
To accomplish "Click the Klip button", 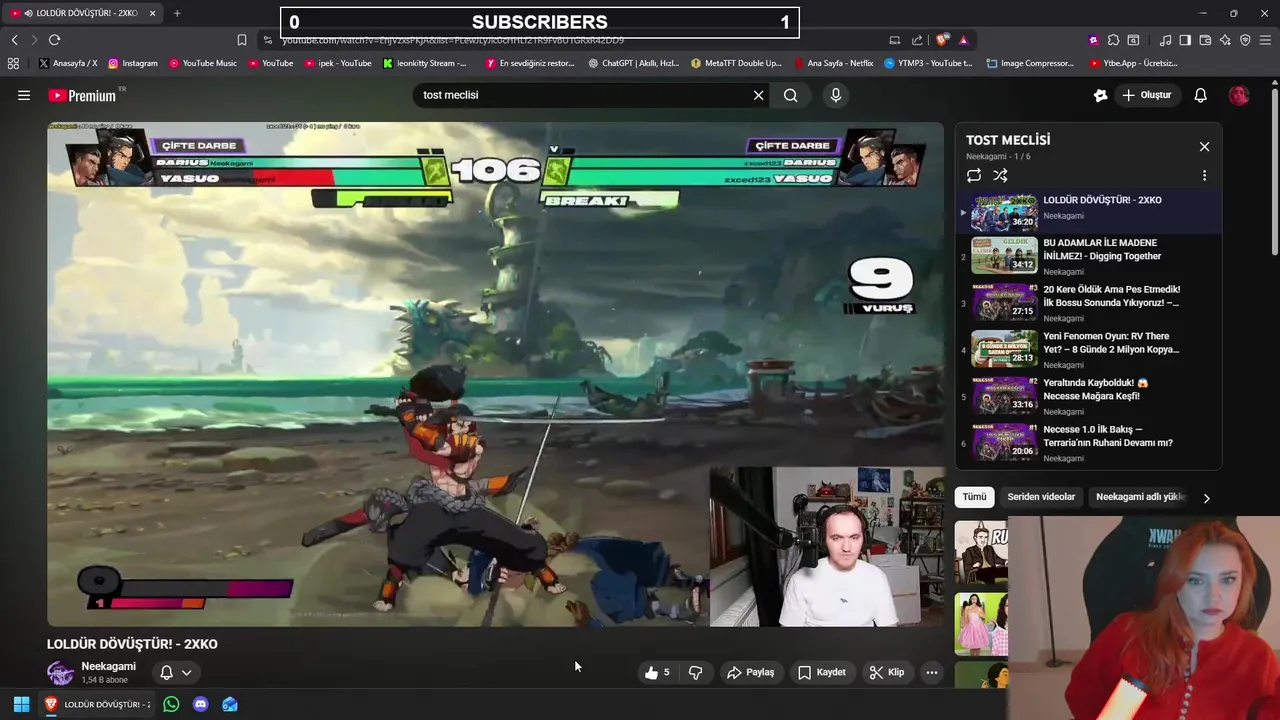I will click(886, 672).
